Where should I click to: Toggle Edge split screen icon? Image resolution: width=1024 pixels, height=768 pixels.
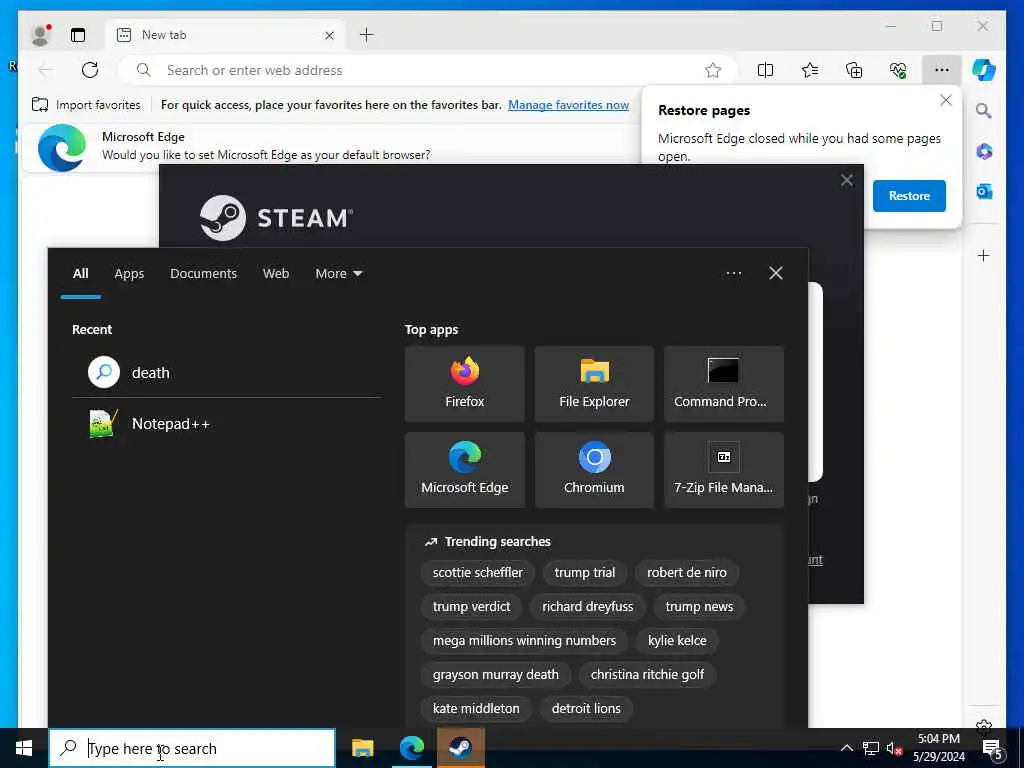pos(765,70)
